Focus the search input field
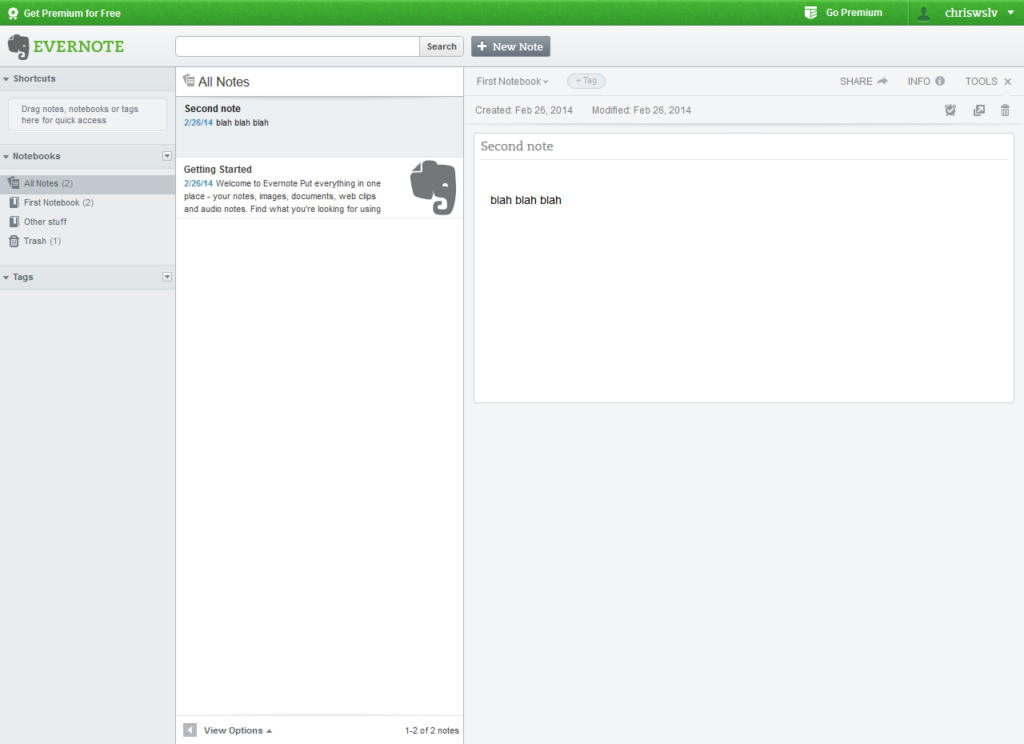1024x744 pixels. point(297,46)
